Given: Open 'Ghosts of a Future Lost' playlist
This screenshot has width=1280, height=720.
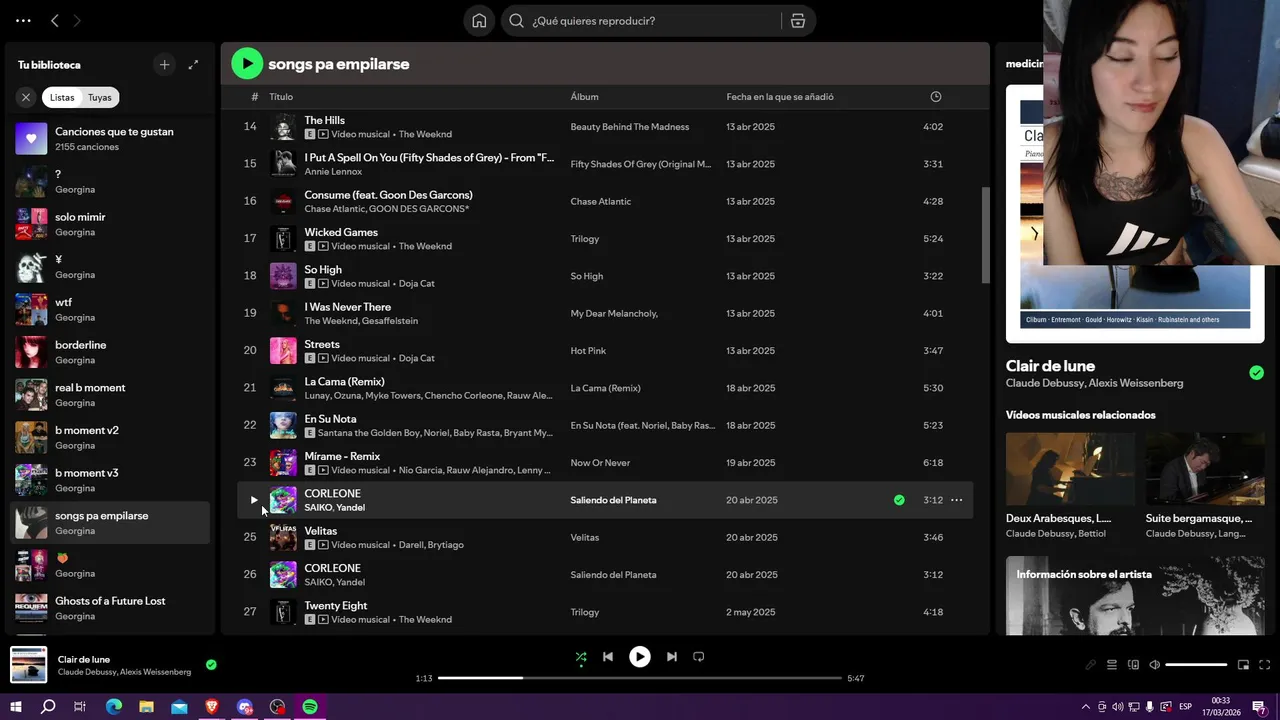Looking at the screenshot, I should click(x=110, y=608).
